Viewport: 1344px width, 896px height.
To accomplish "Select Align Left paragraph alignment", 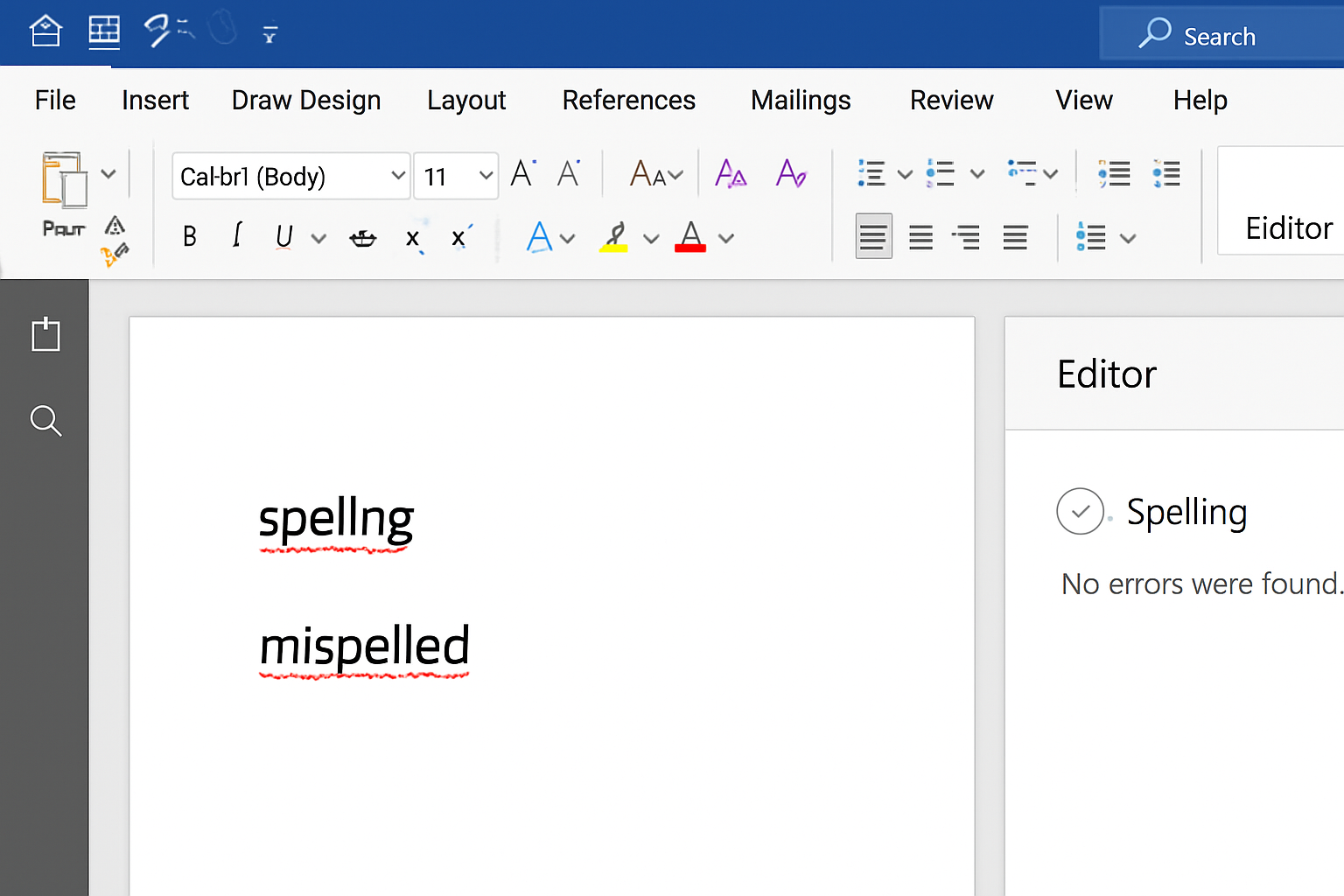I will coord(873,236).
